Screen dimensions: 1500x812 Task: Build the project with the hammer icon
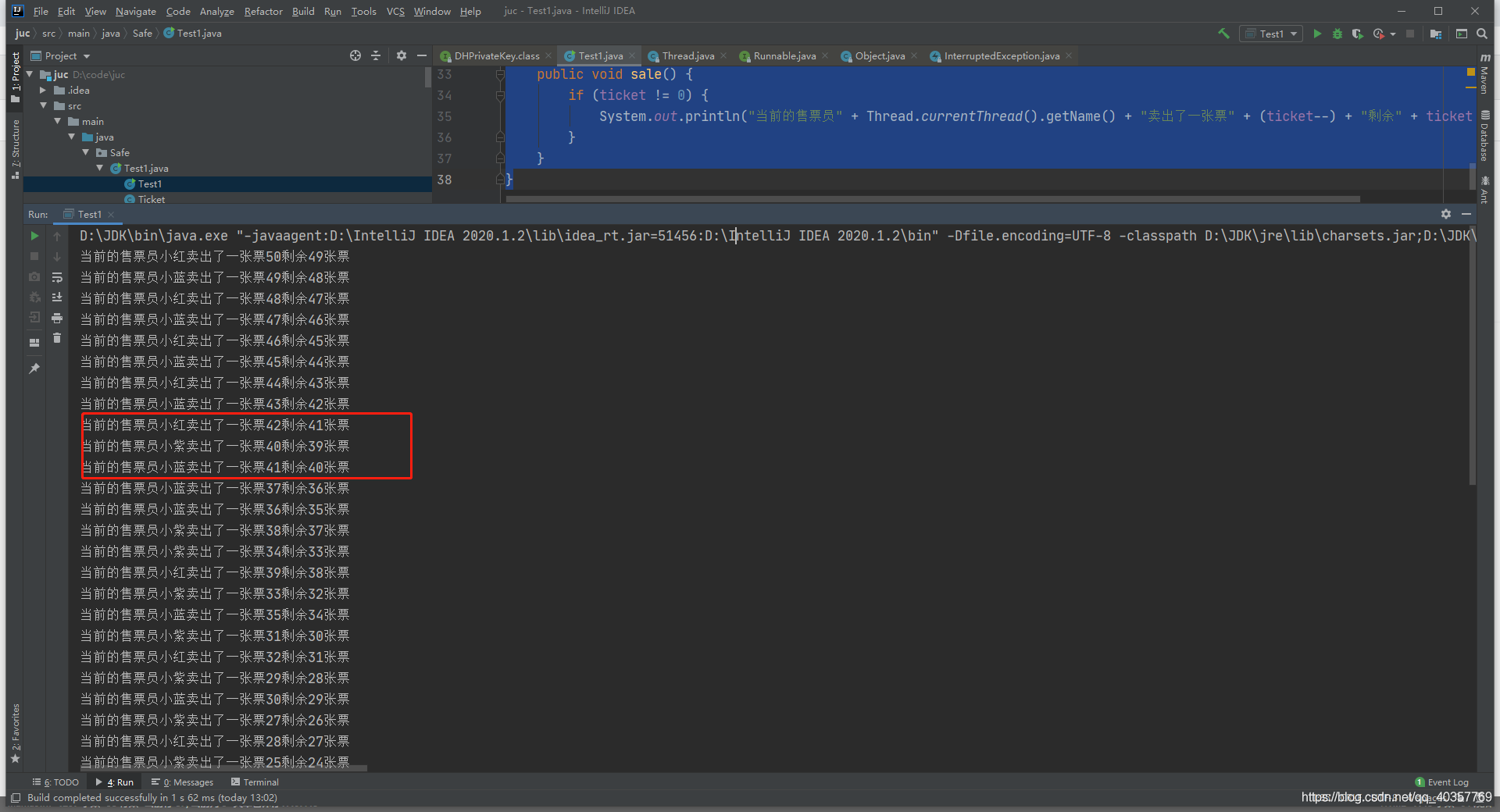(x=1223, y=34)
